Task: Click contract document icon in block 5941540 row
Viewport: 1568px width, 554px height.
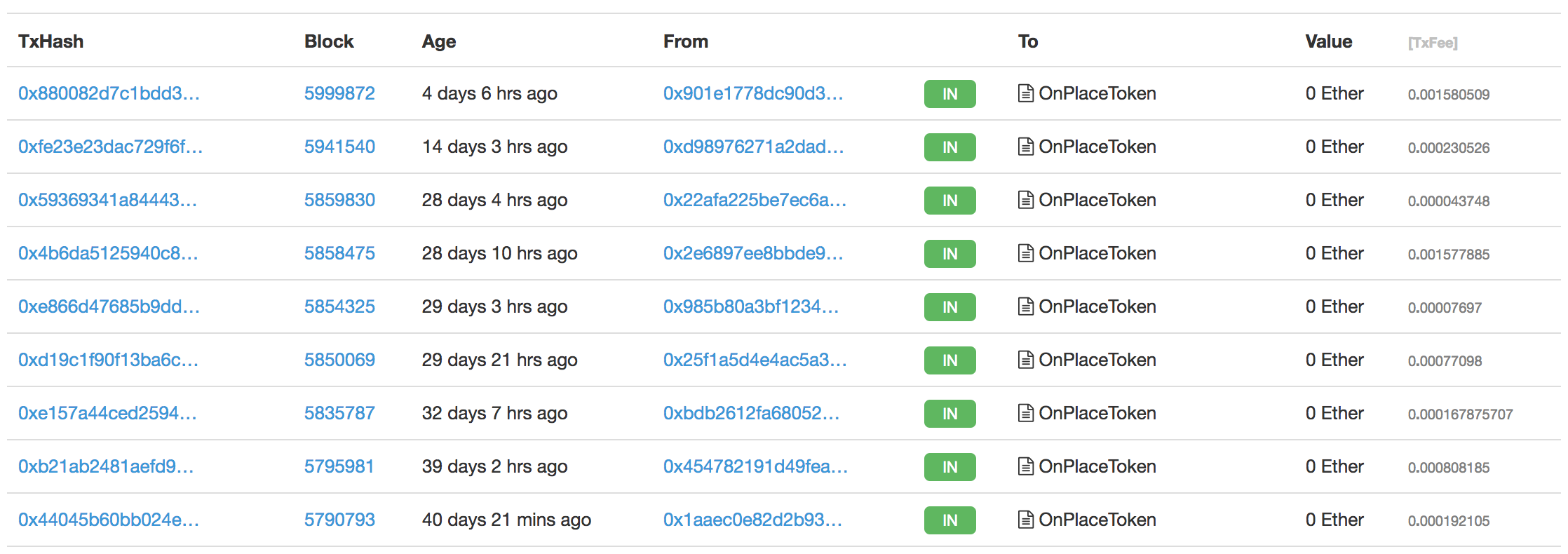Action: point(1025,147)
